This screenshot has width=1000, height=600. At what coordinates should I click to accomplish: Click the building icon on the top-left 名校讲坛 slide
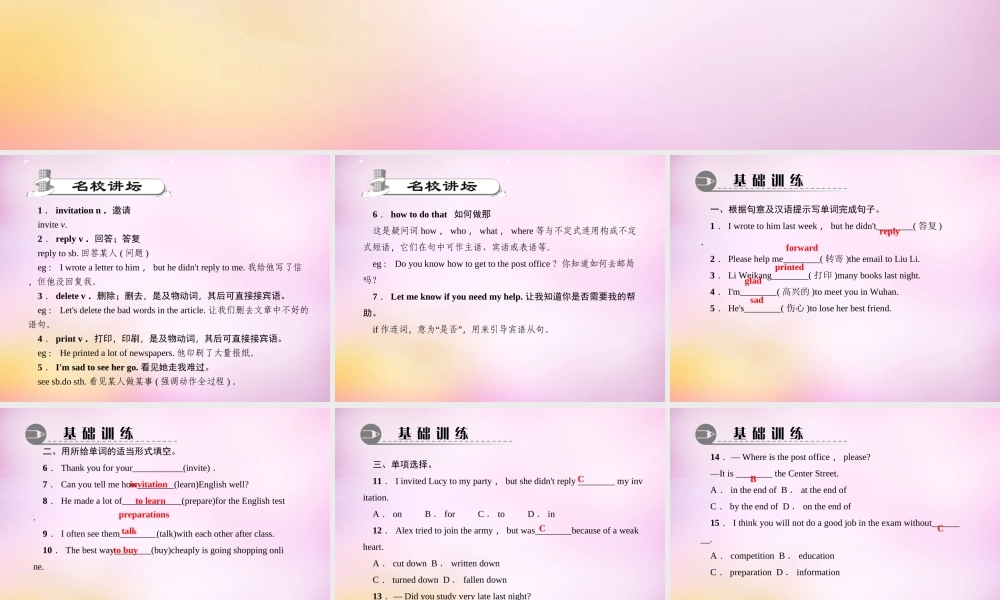(42, 181)
